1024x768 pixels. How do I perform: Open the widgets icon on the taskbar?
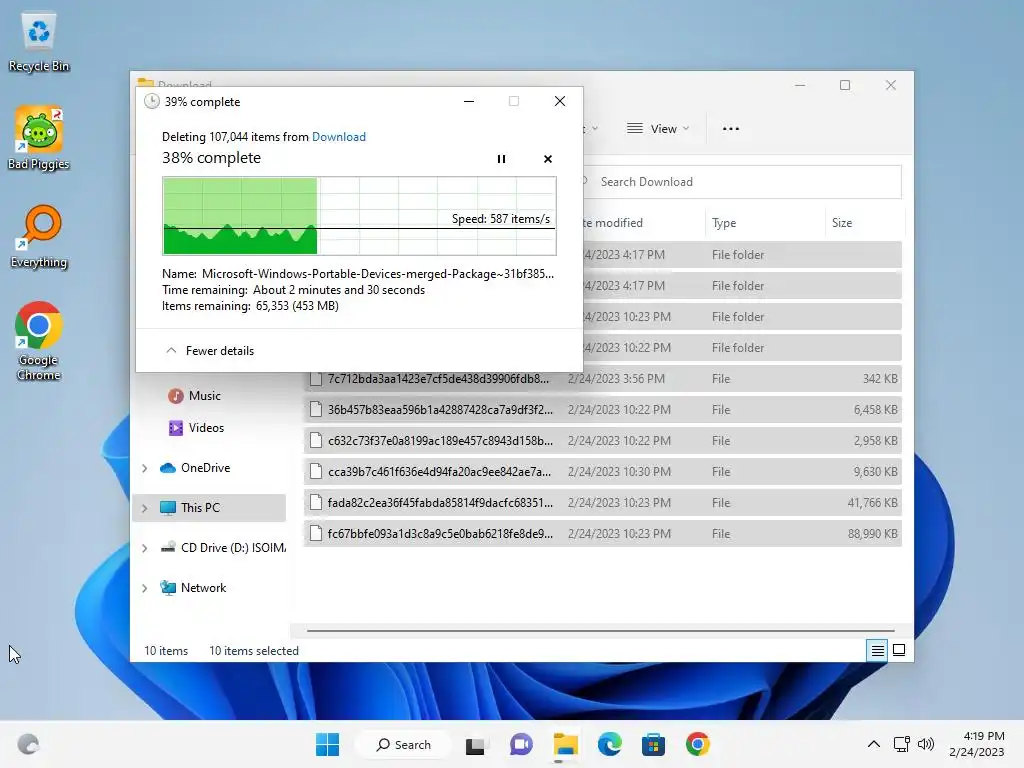point(28,744)
